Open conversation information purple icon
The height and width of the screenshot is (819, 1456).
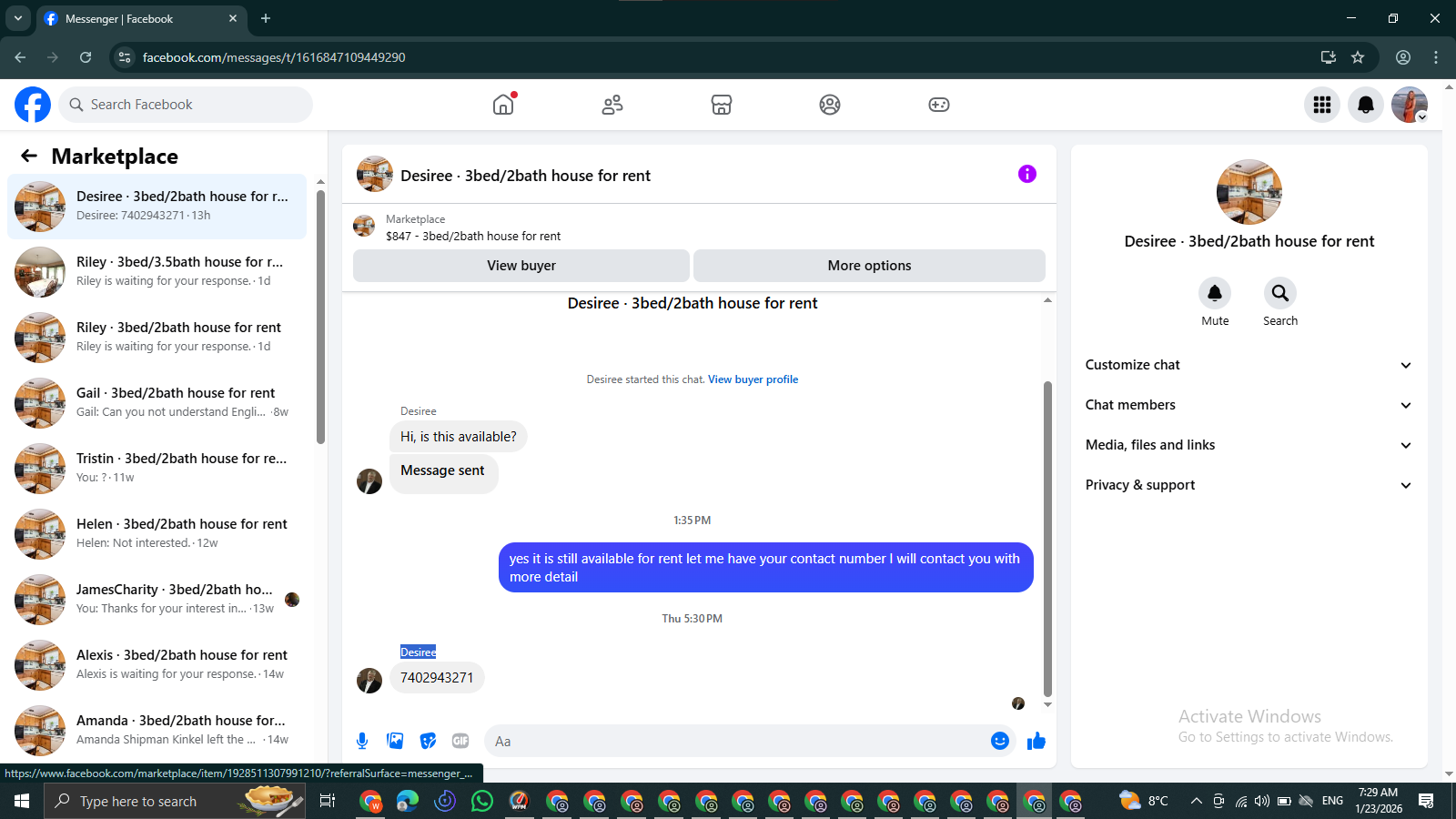(1027, 174)
